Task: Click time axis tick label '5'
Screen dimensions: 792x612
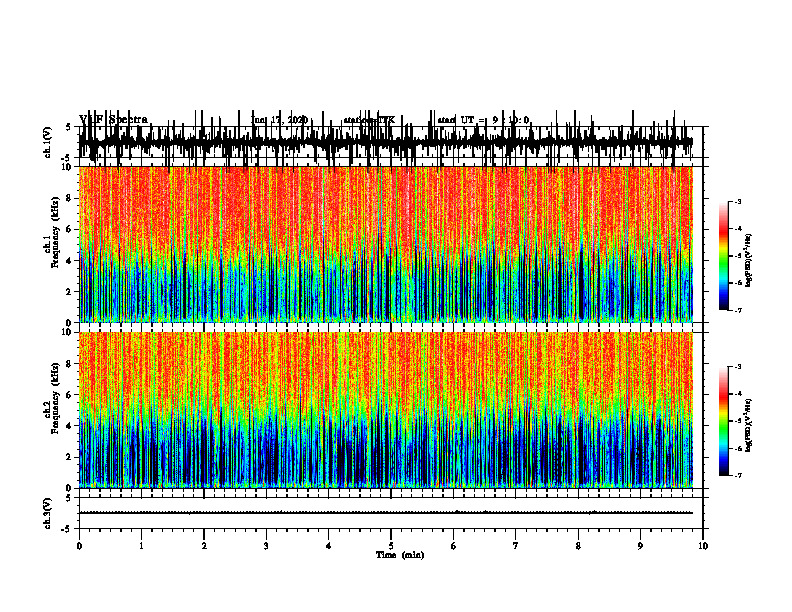Action: coord(391,546)
